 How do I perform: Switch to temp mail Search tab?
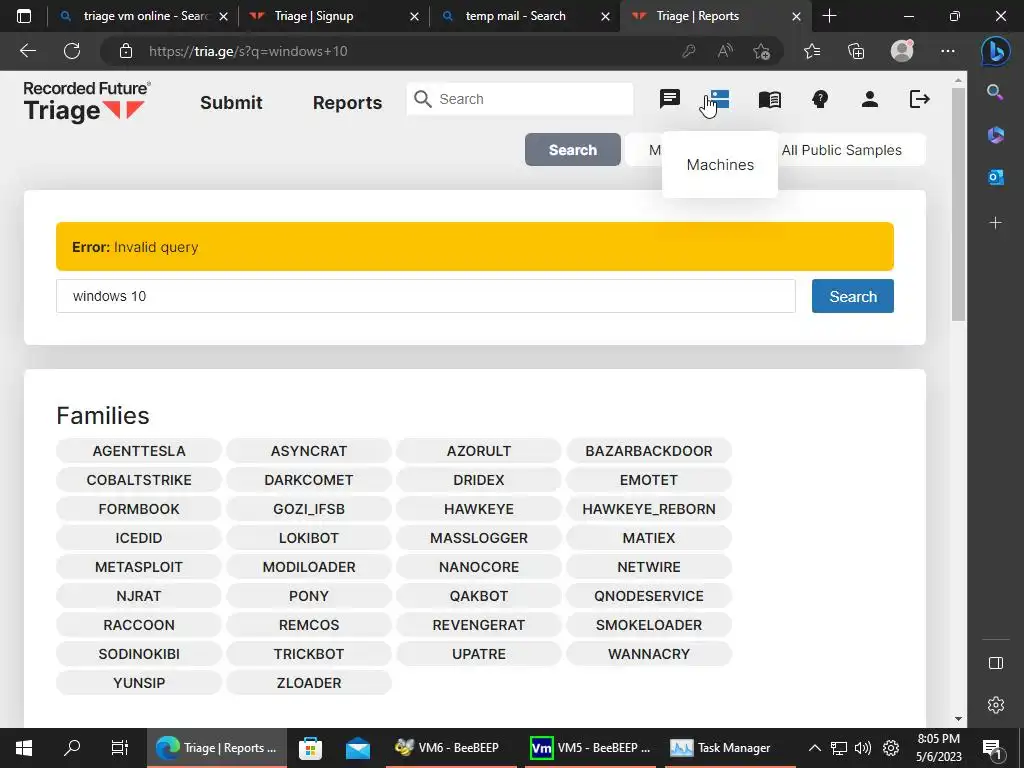[525, 16]
